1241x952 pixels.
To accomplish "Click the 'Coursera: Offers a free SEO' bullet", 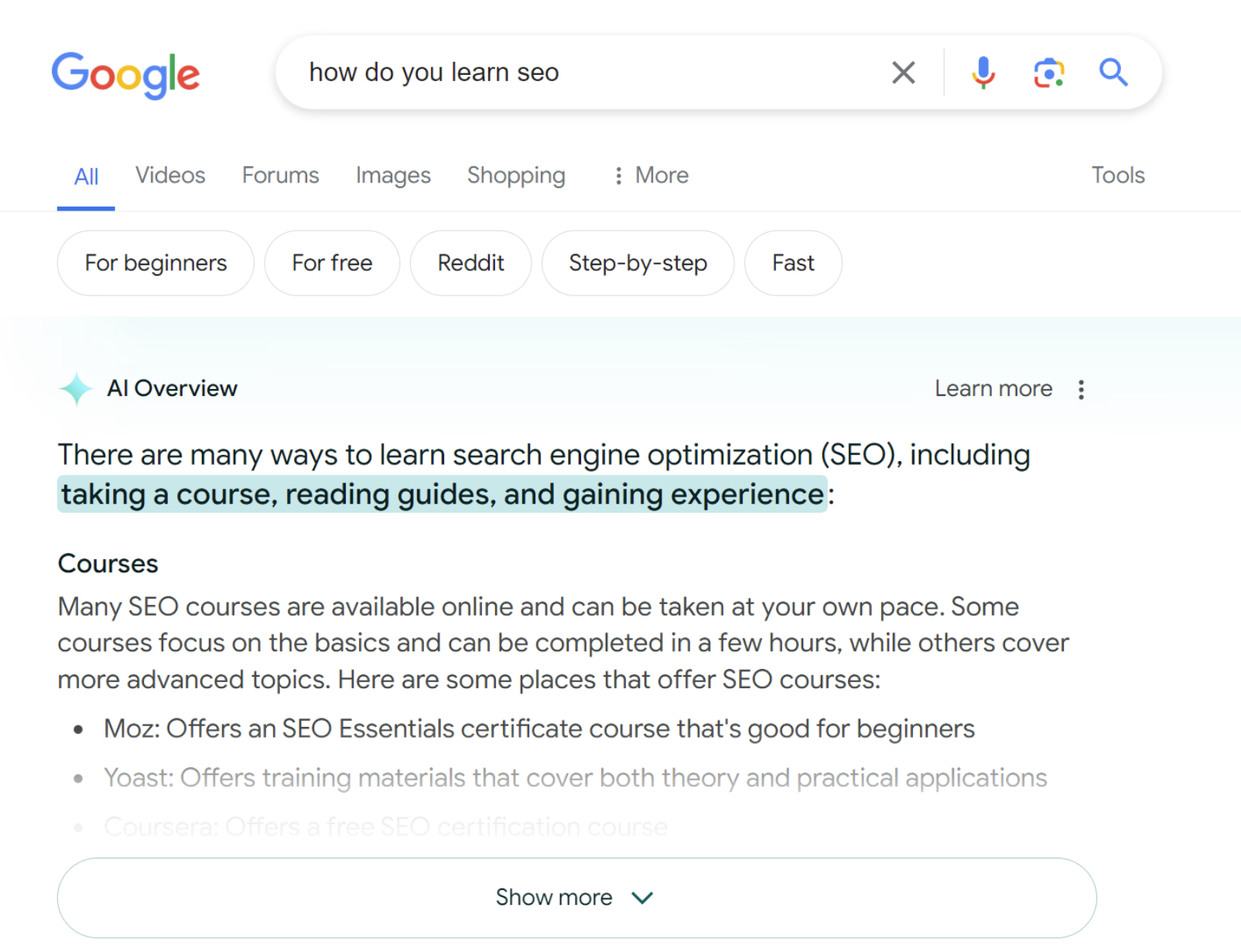I will (x=385, y=827).
